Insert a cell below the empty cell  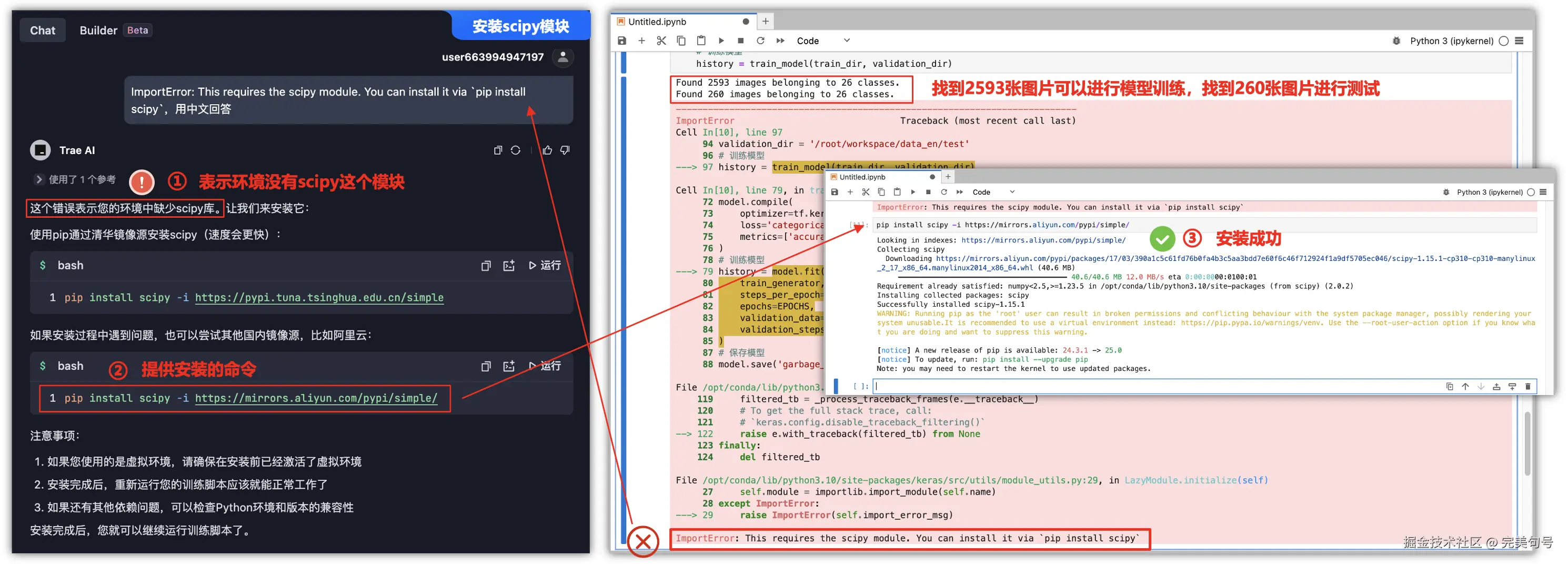1512,386
